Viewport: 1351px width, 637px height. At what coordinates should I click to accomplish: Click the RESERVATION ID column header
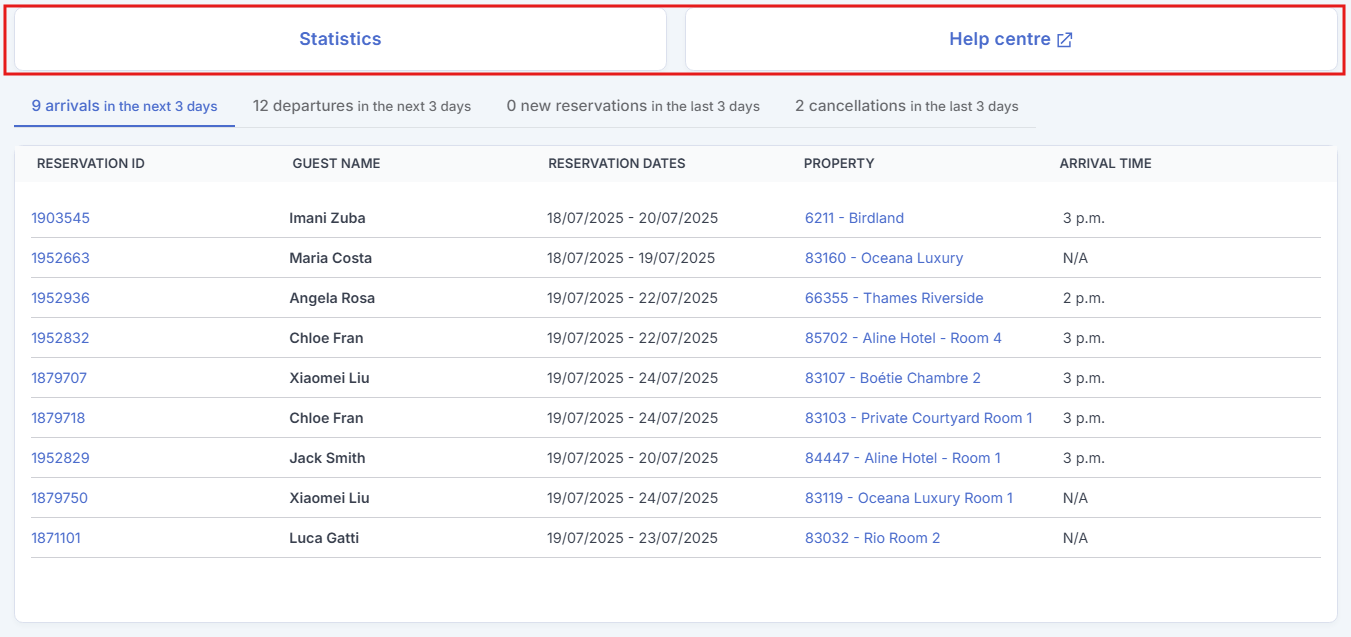point(91,163)
